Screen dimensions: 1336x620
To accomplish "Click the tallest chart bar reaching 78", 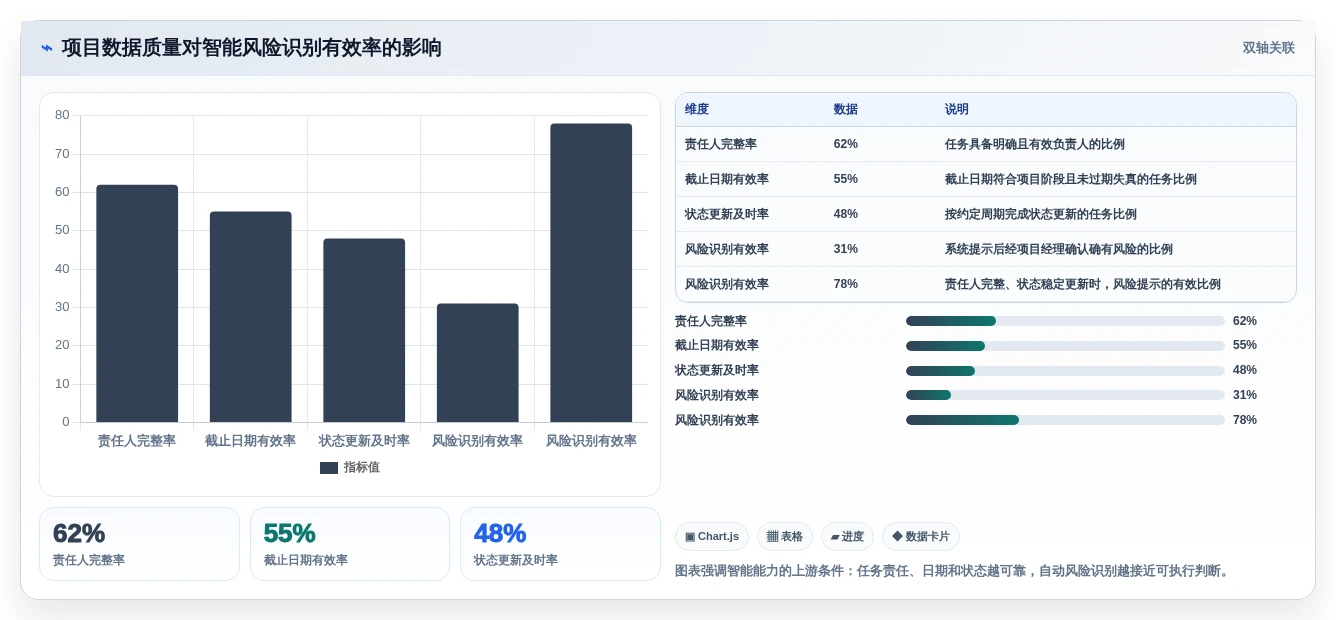I will click(591, 273).
